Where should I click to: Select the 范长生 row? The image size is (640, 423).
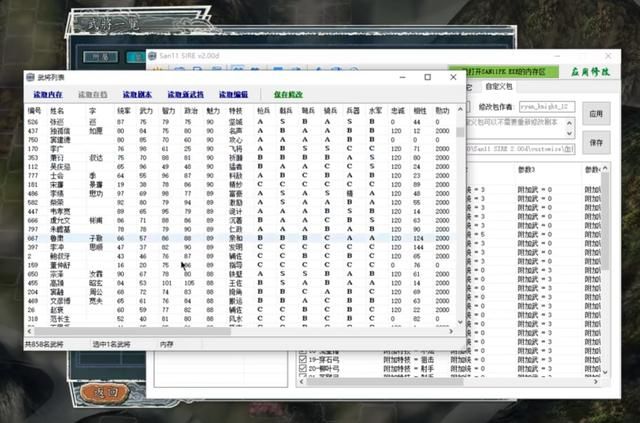[240, 319]
